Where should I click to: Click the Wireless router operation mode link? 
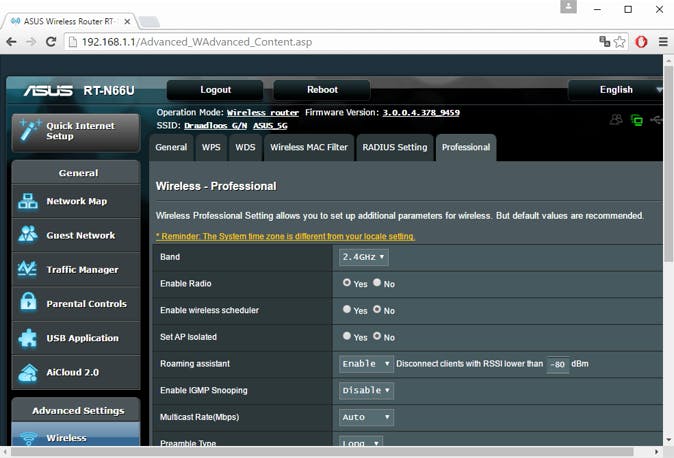263,113
